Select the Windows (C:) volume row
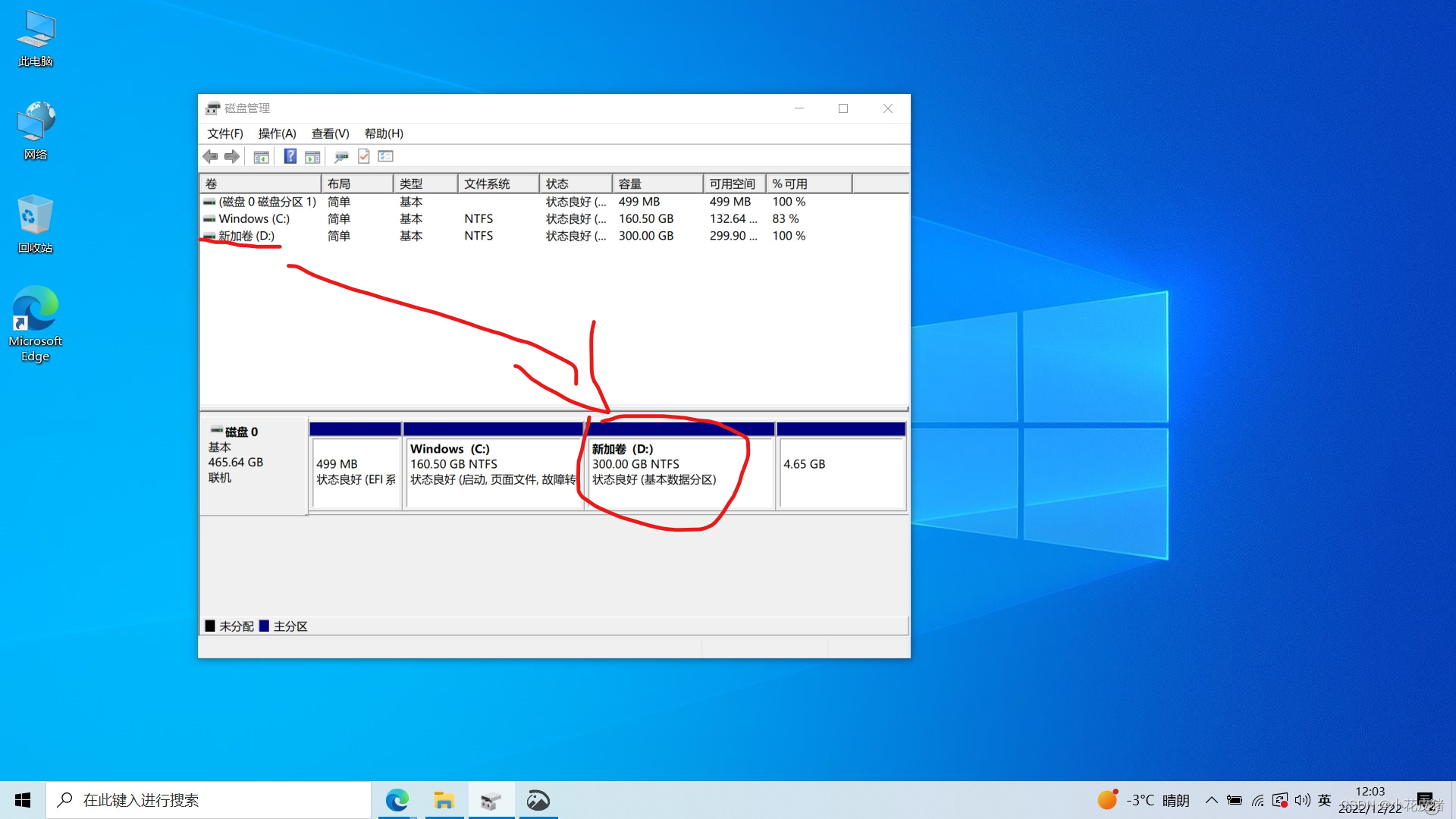Screen dimensions: 1456x819 pyautogui.click(x=254, y=218)
